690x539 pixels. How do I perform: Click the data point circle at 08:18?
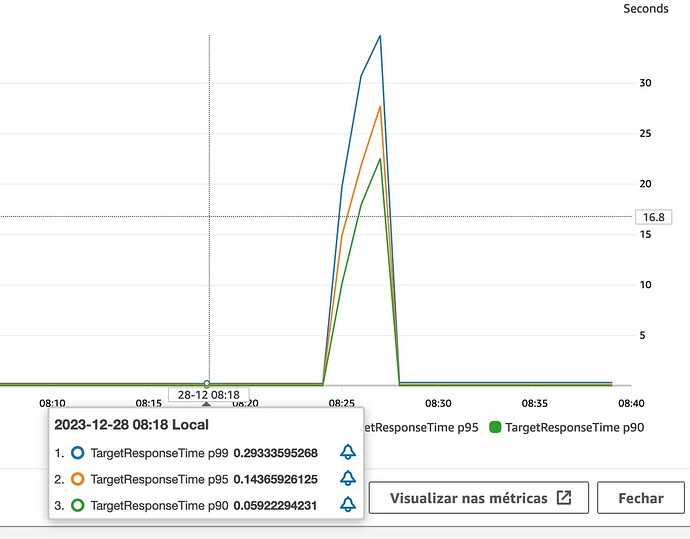coord(207,383)
